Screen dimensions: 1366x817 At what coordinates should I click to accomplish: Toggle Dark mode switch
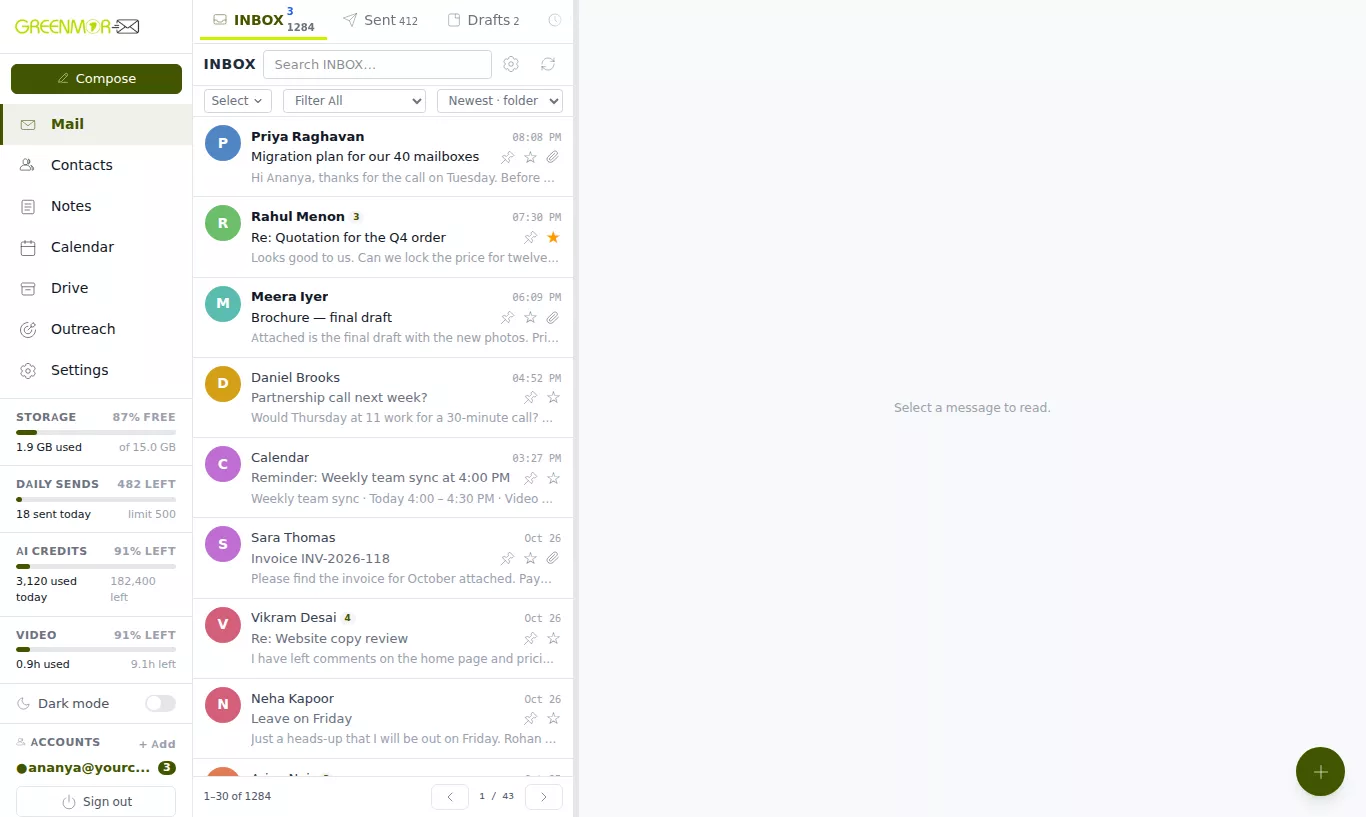pos(160,703)
